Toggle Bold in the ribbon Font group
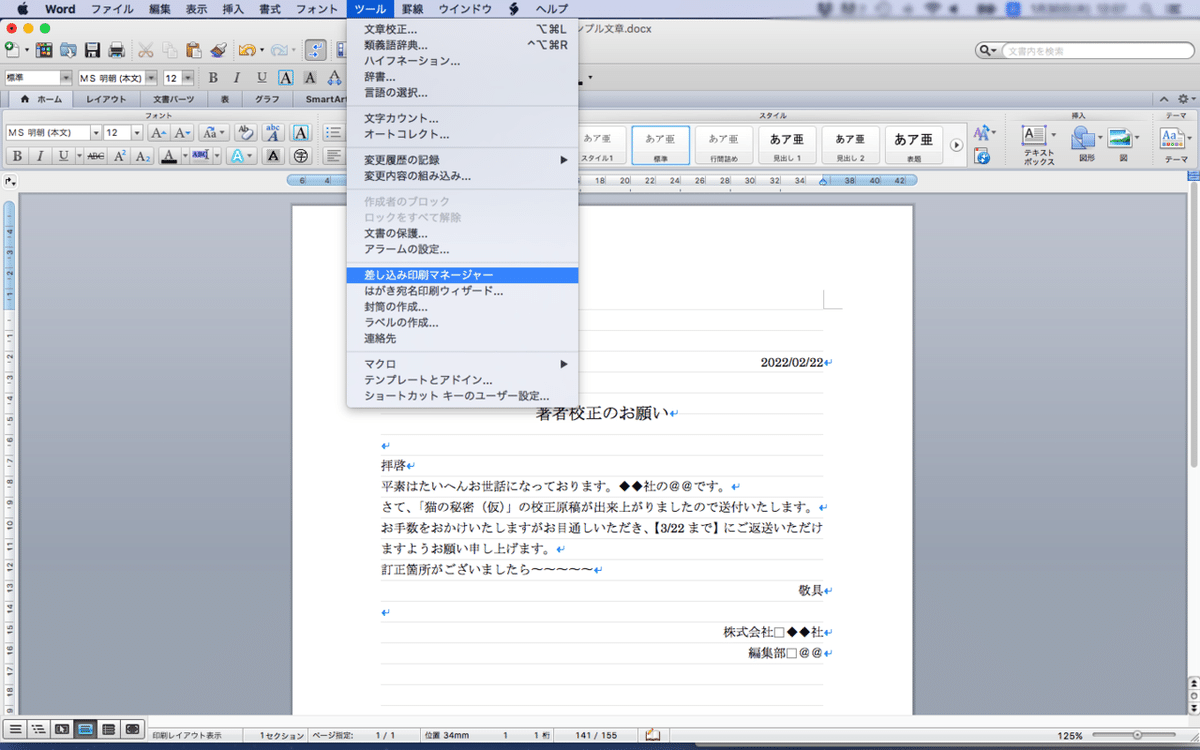 click(16, 156)
